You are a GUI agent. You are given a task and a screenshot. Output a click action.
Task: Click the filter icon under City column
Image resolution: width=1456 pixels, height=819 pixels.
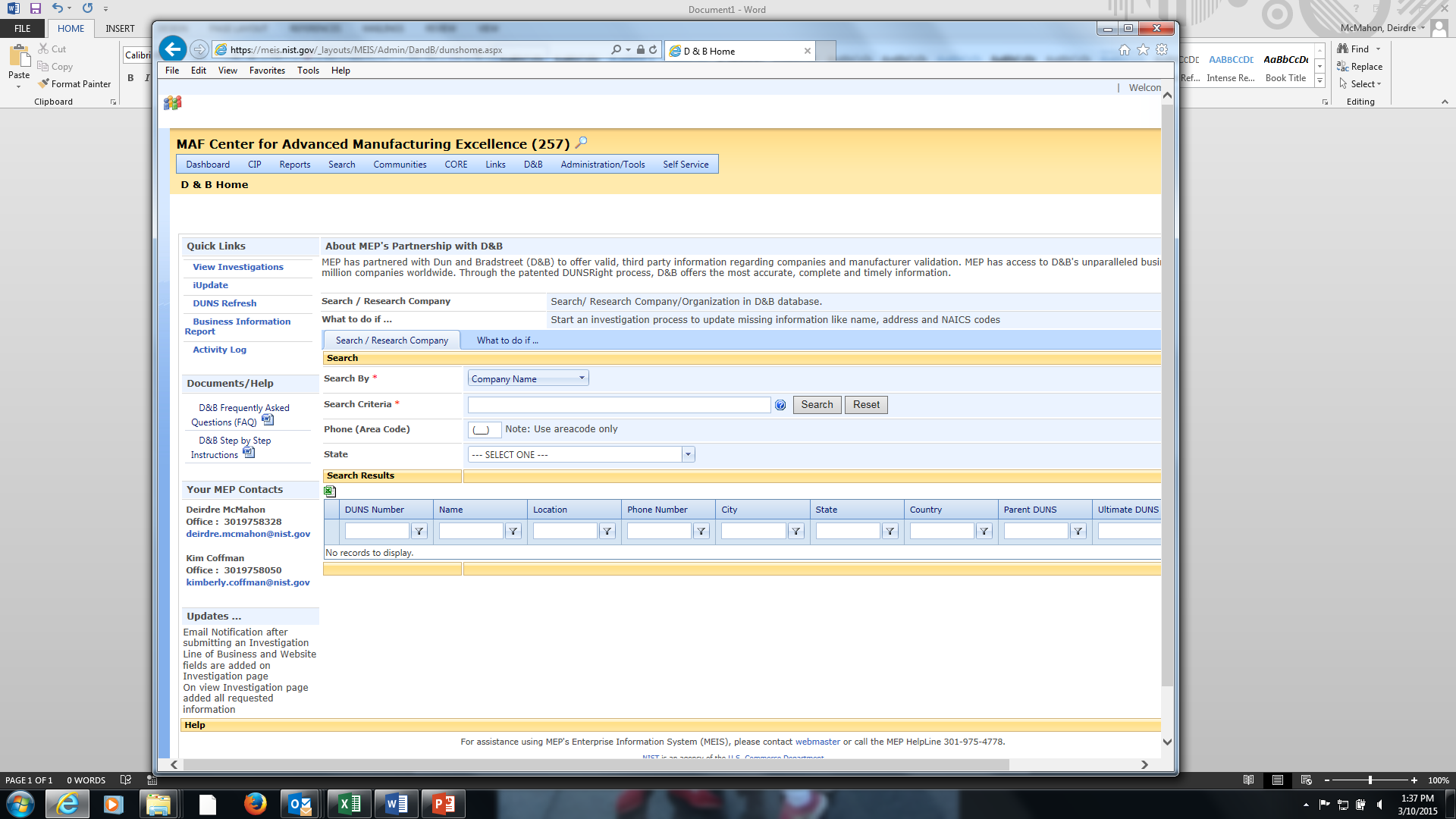[795, 532]
